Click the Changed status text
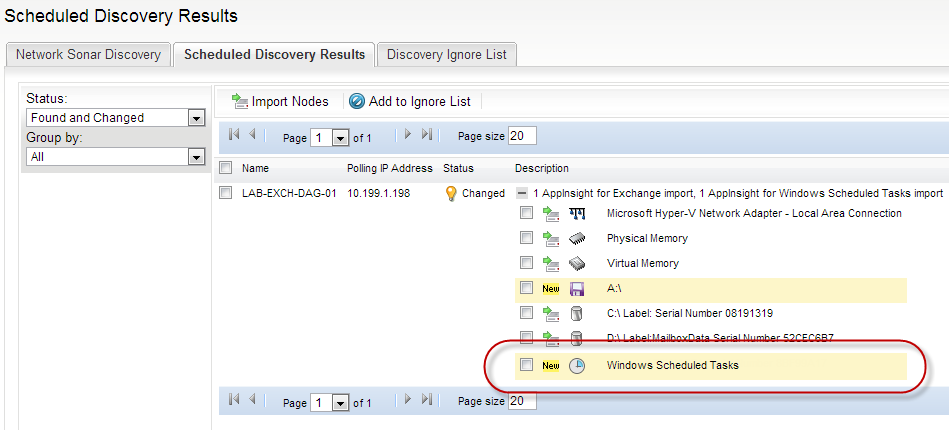The width and height of the screenshot is (949, 430). [483, 194]
